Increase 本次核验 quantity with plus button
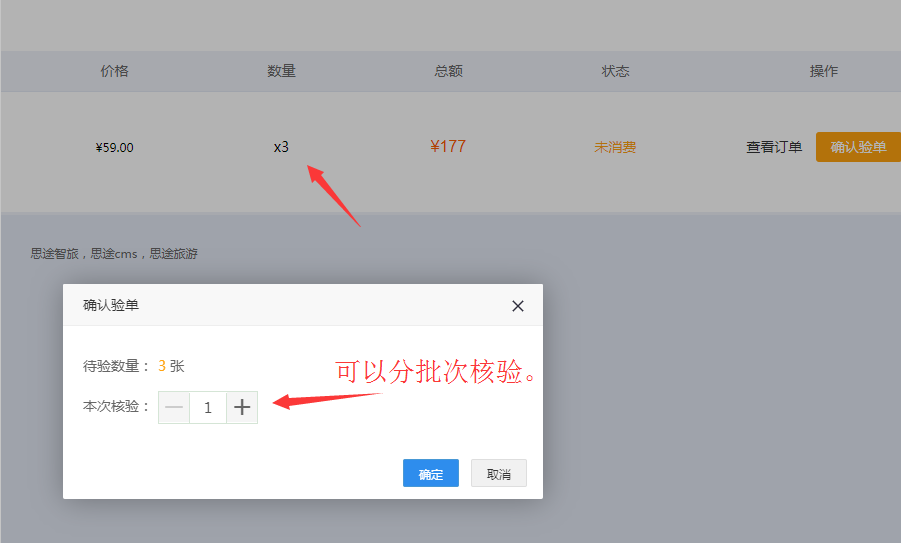Image resolution: width=901 pixels, height=543 pixels. 242,407
